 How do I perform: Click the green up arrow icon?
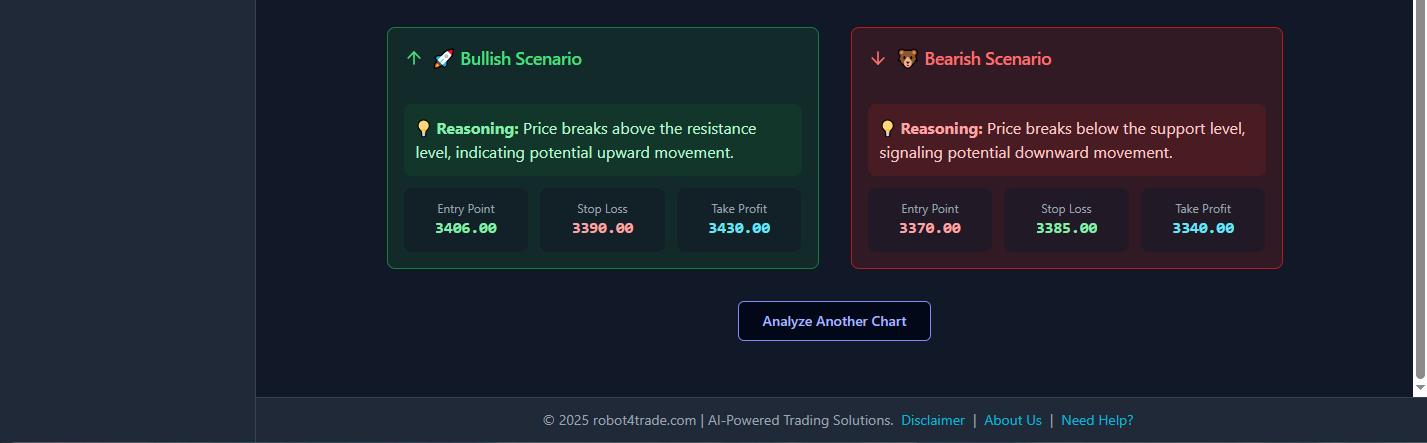click(x=413, y=59)
